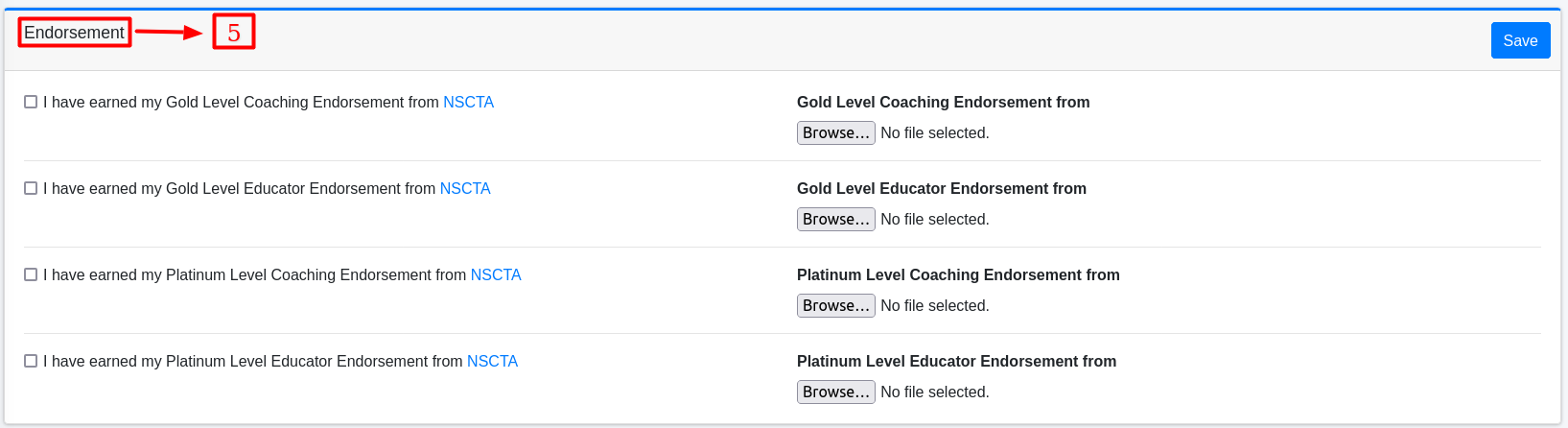Click "No file selected" under Gold Coaching
This screenshot has height=428, width=1568.
point(934,132)
